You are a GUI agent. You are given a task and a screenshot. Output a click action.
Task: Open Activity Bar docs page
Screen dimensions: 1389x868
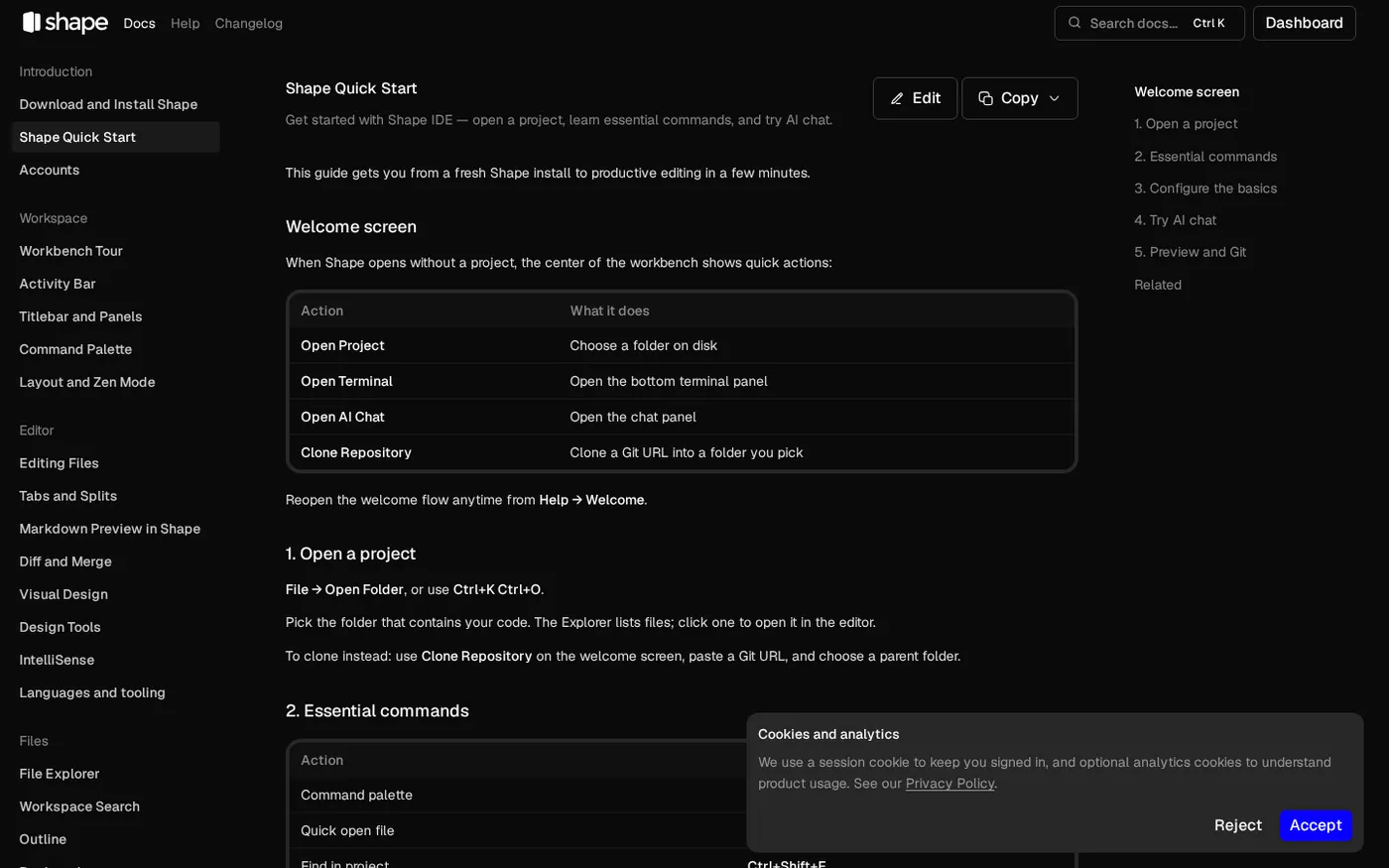click(x=115, y=284)
